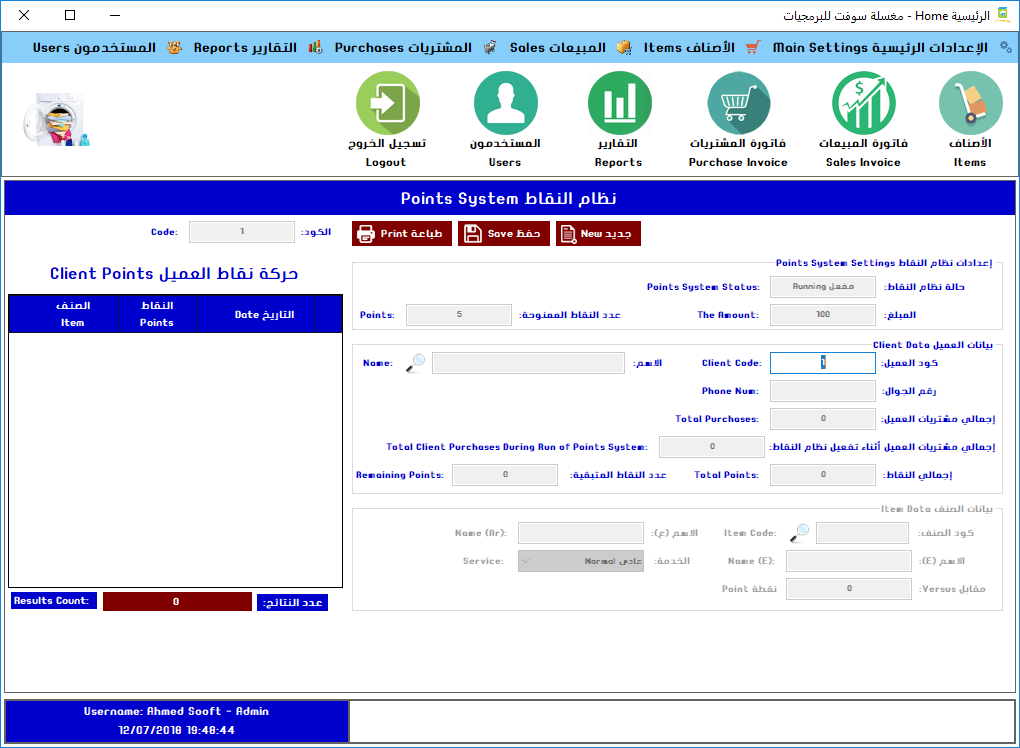Click the Total Points field
Viewport: 1020px width, 748px height.
coord(823,475)
